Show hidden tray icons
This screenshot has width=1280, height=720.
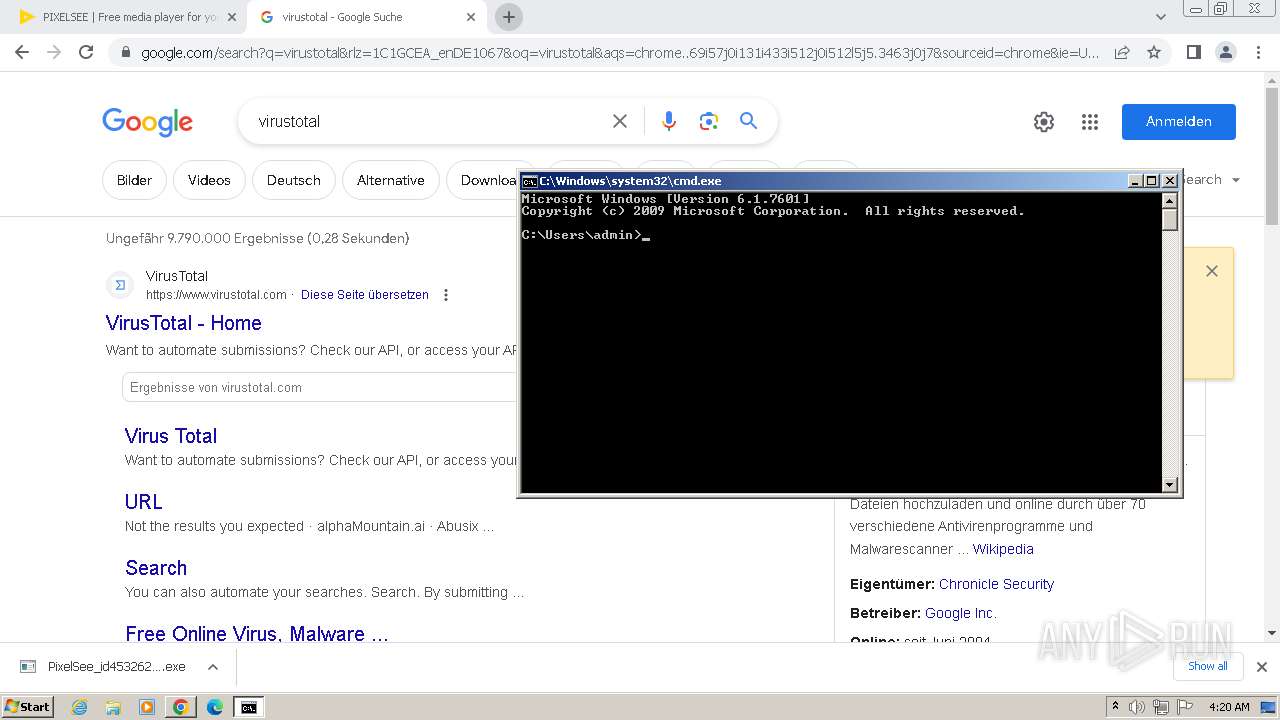point(1116,707)
